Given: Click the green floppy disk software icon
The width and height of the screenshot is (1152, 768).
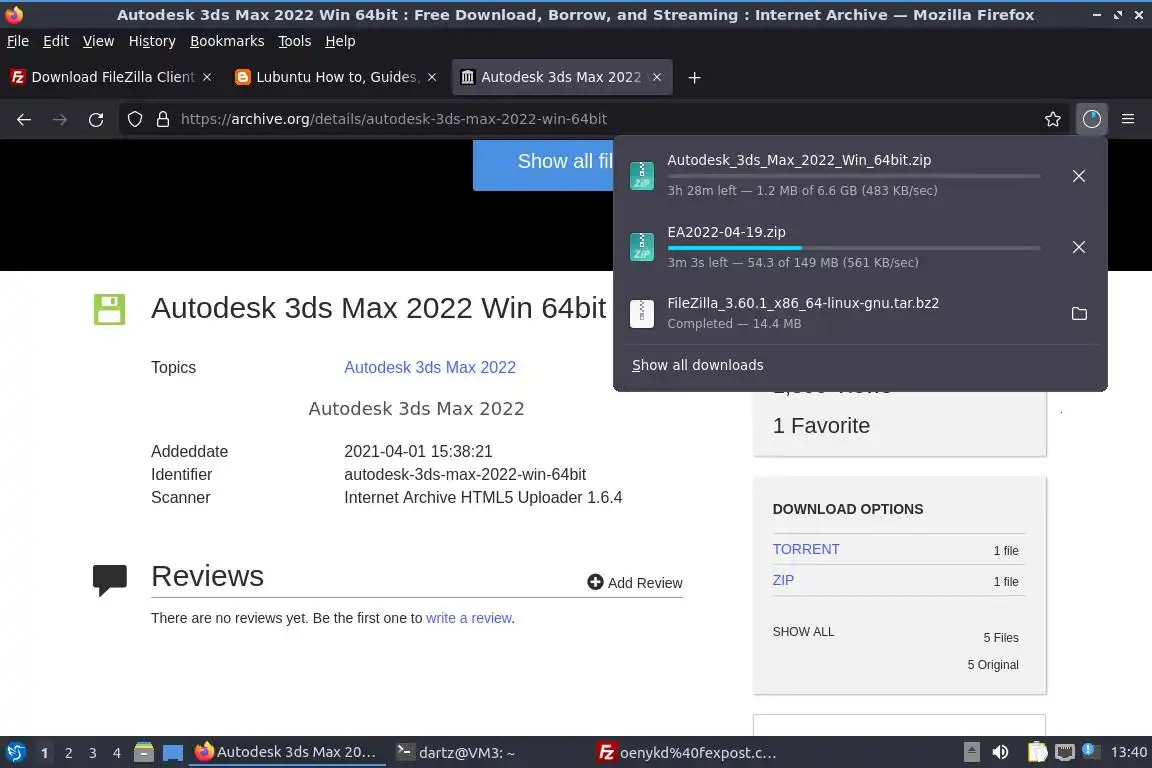Looking at the screenshot, I should coord(109,309).
